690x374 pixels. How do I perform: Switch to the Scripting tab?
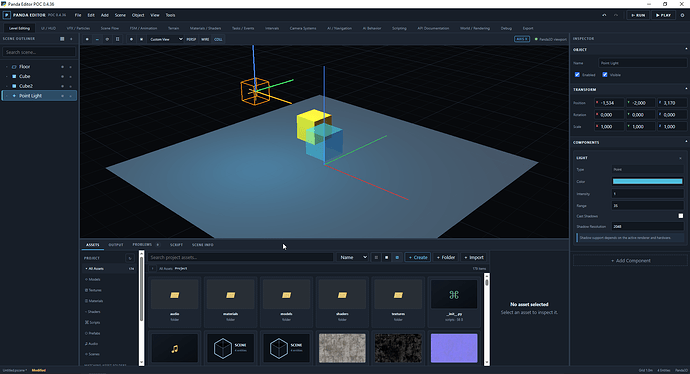(x=399, y=28)
